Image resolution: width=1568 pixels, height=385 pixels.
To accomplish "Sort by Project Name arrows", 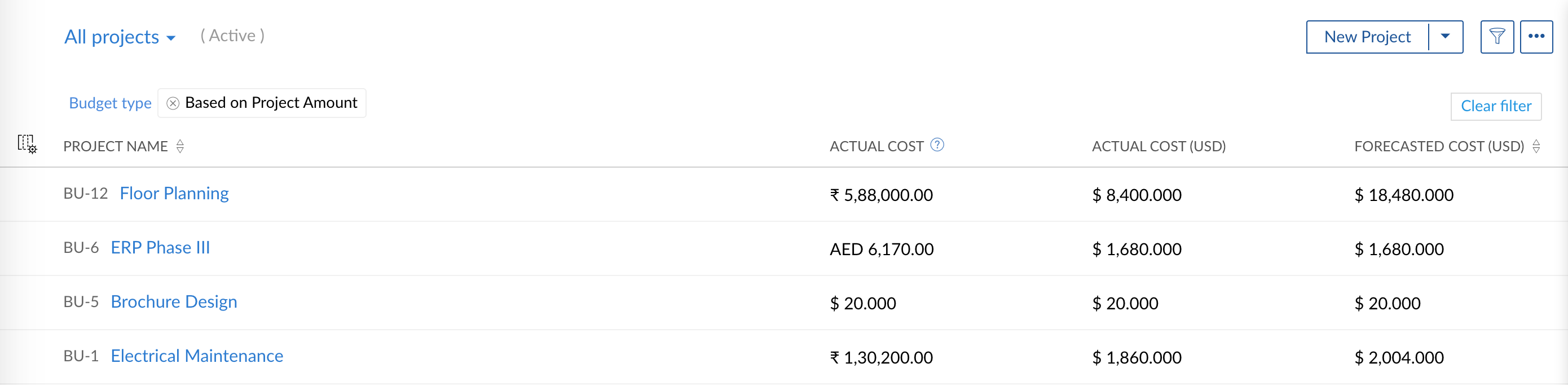I will click(180, 146).
